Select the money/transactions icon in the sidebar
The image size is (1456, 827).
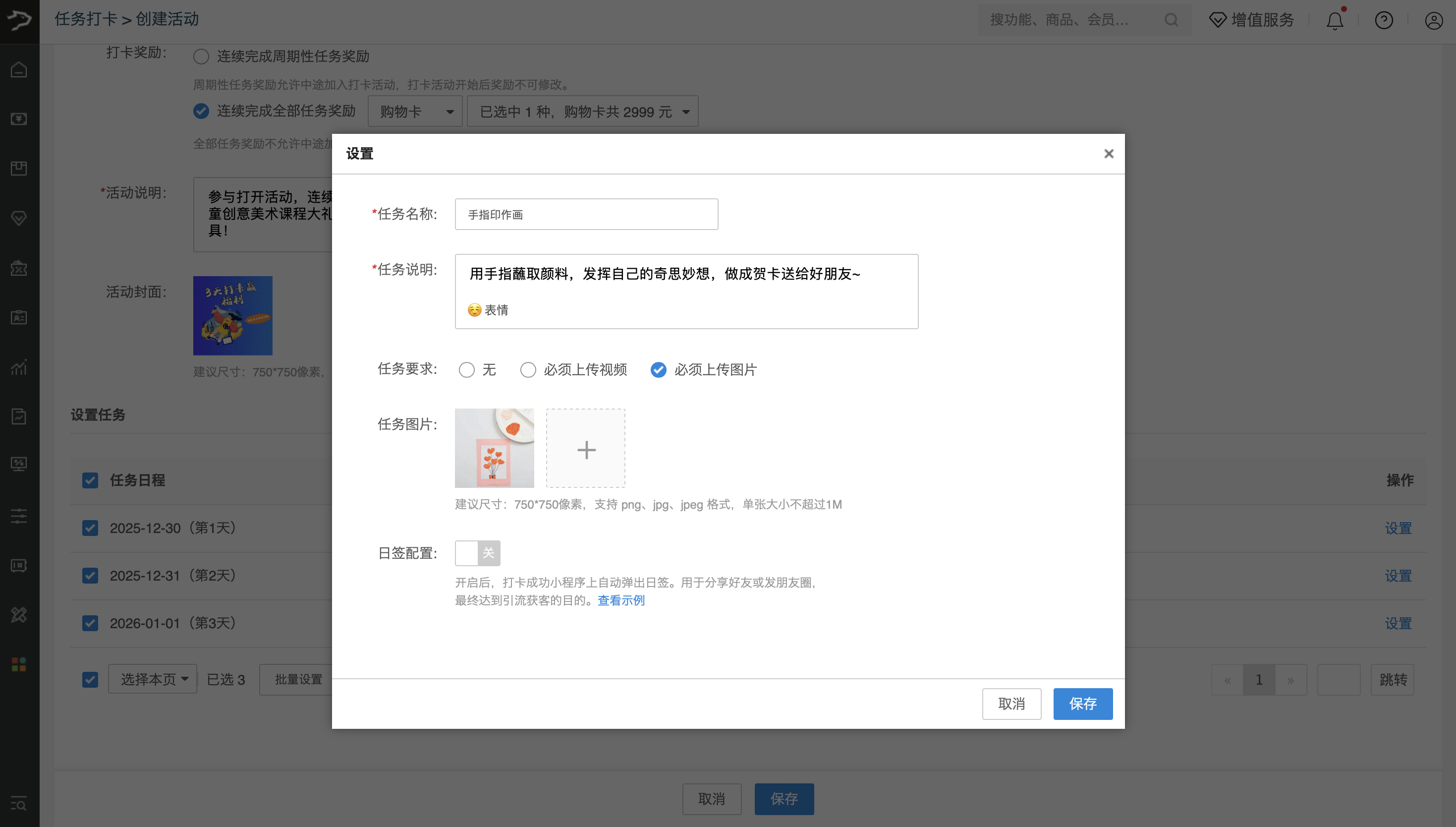coord(19,118)
